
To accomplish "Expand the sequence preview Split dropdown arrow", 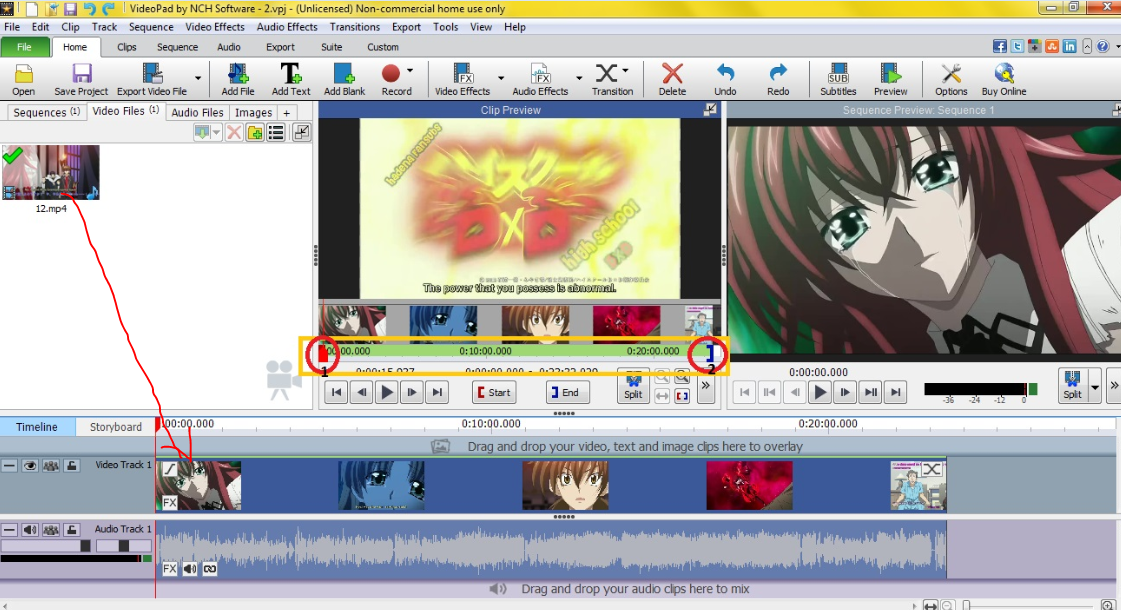I will coord(1094,387).
